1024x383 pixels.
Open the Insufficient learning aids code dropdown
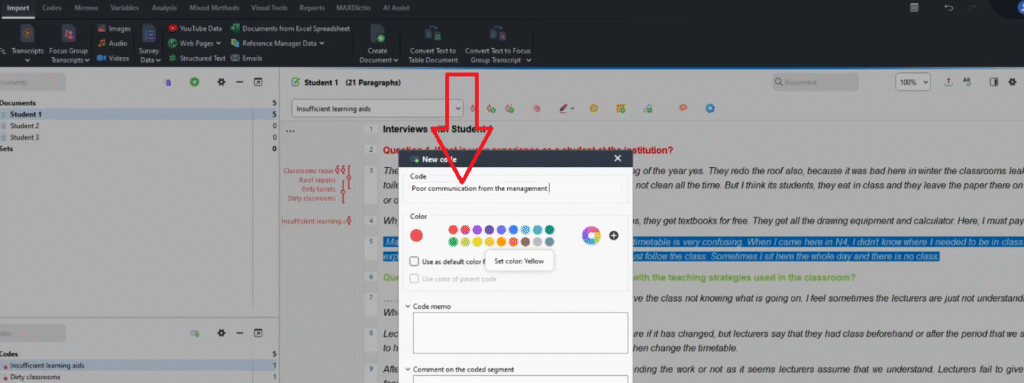(458, 108)
